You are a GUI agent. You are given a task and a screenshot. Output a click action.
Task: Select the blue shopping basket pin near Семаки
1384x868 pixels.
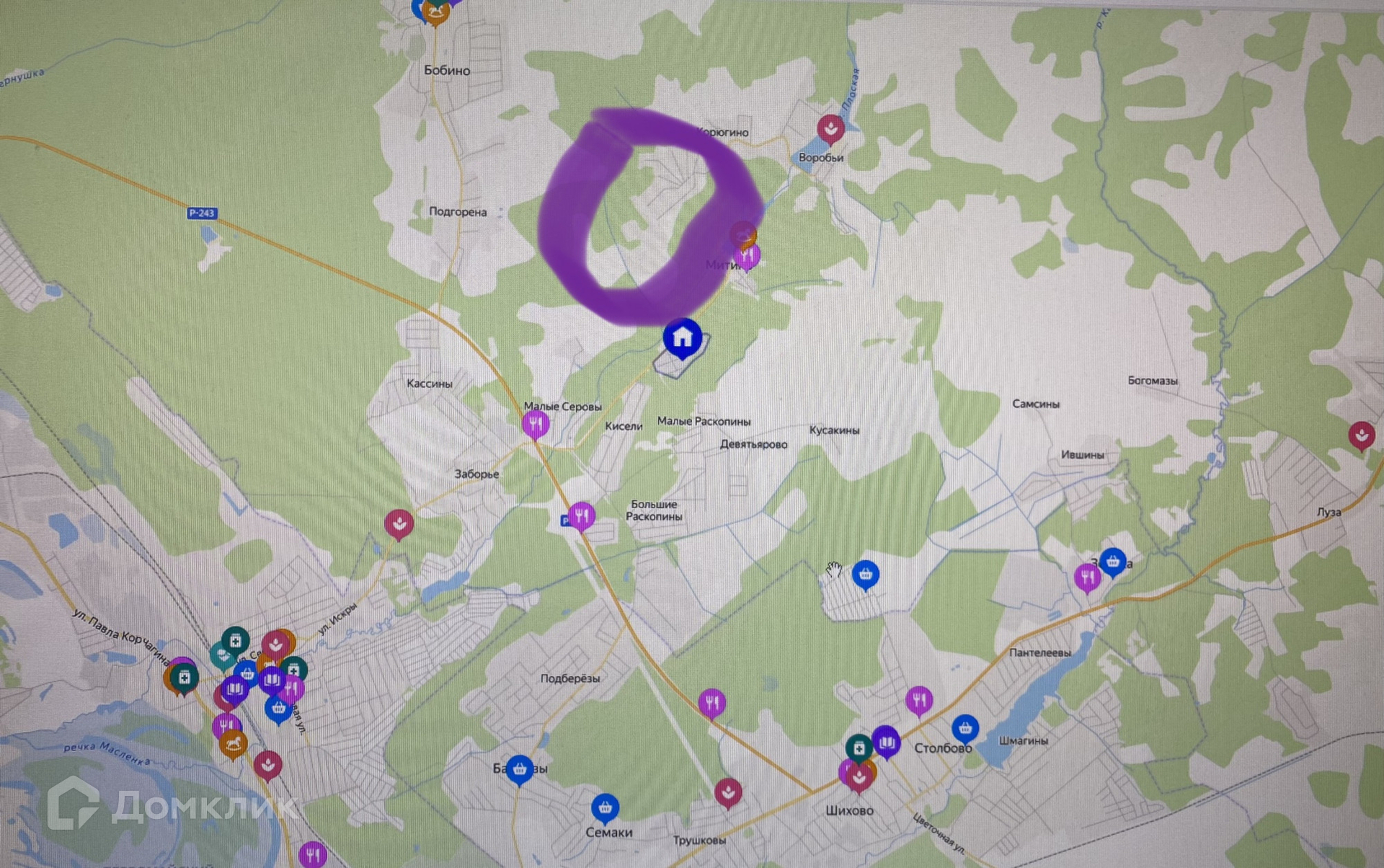tap(605, 808)
